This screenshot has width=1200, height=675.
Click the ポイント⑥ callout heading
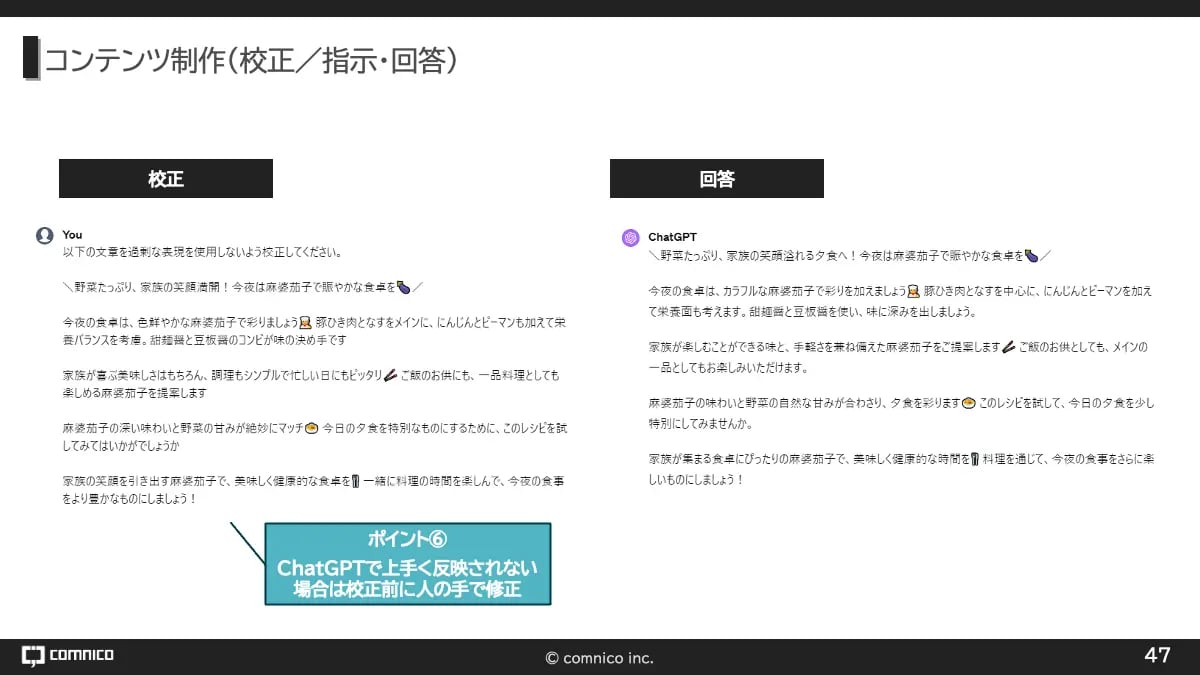(407, 540)
